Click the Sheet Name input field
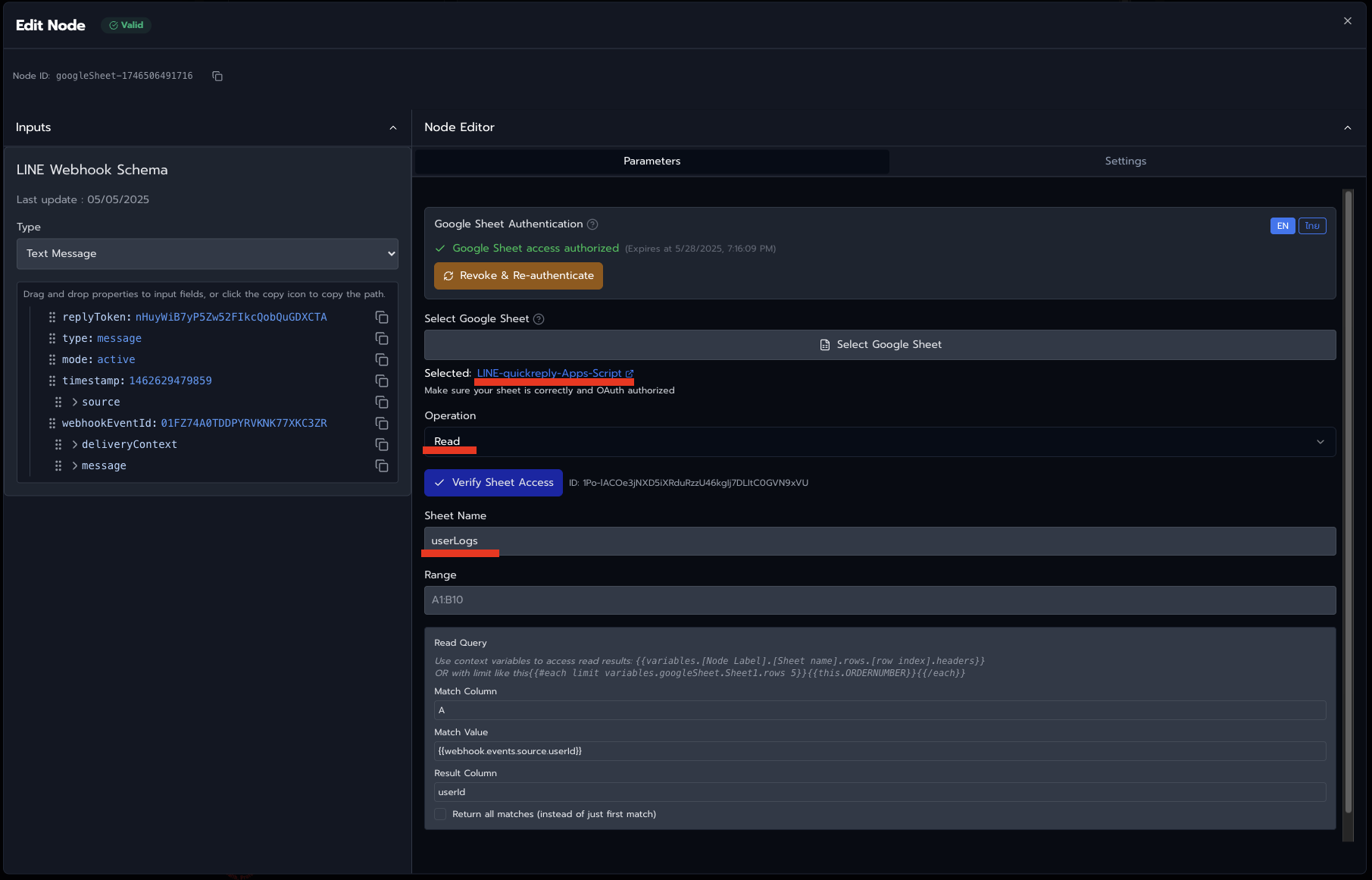This screenshot has width=1372, height=880. click(x=880, y=541)
